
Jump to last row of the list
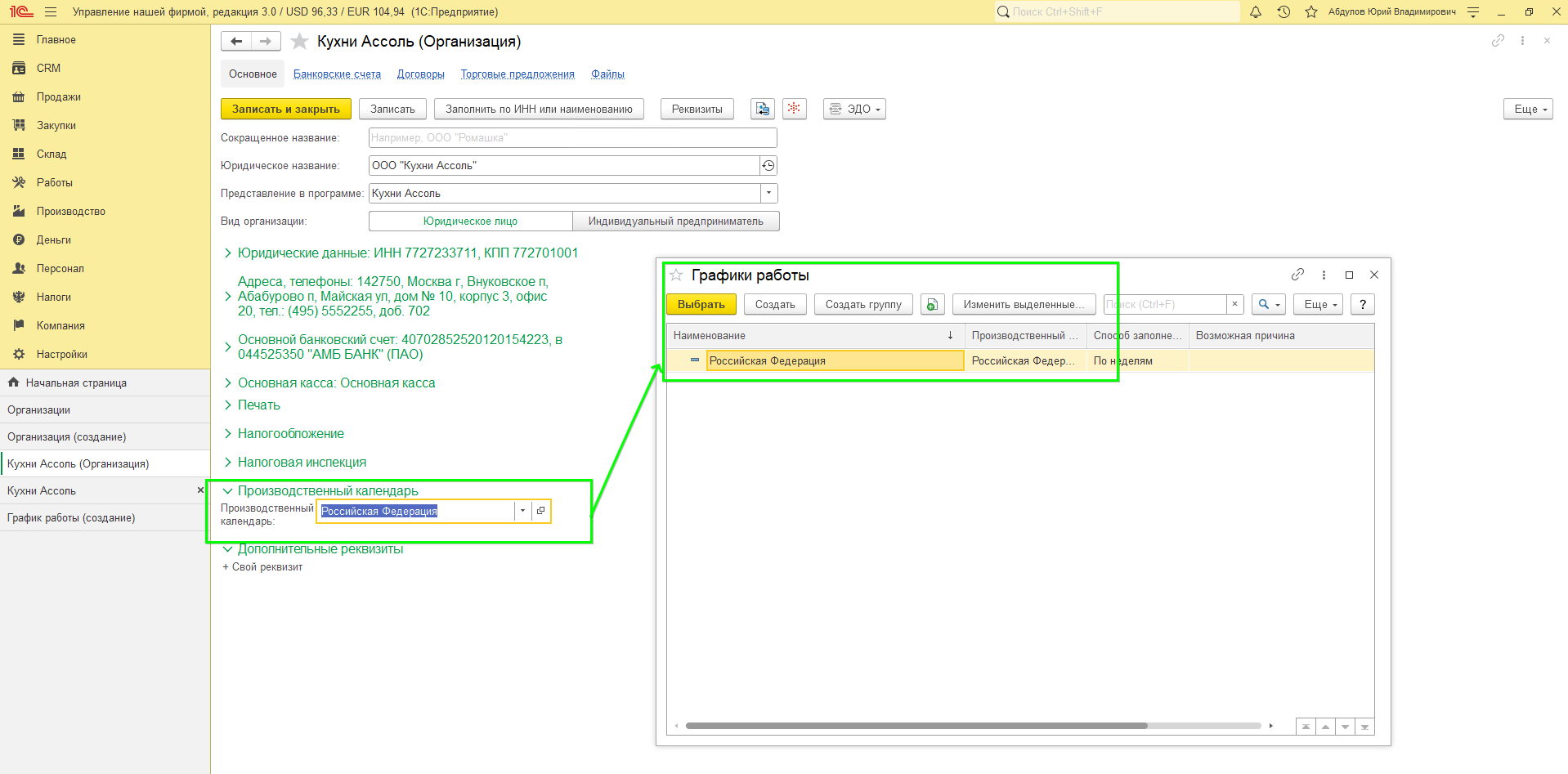click(x=1364, y=727)
